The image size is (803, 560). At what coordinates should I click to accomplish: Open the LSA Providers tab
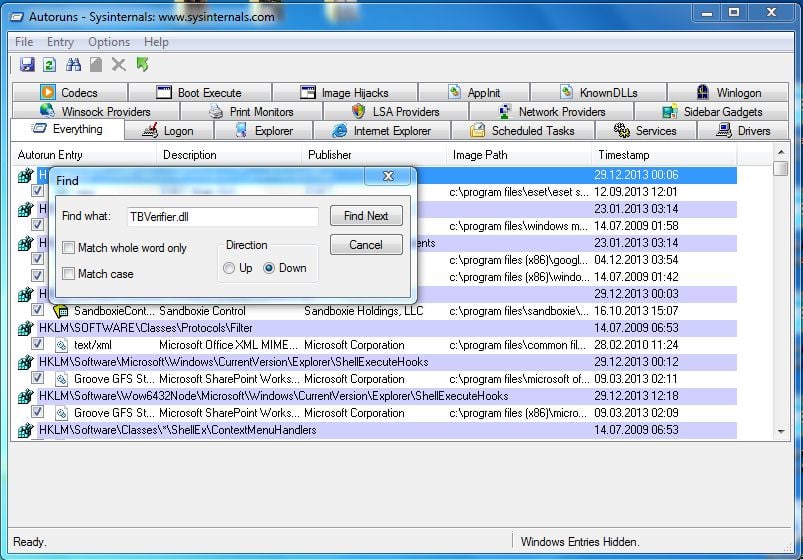[396, 111]
